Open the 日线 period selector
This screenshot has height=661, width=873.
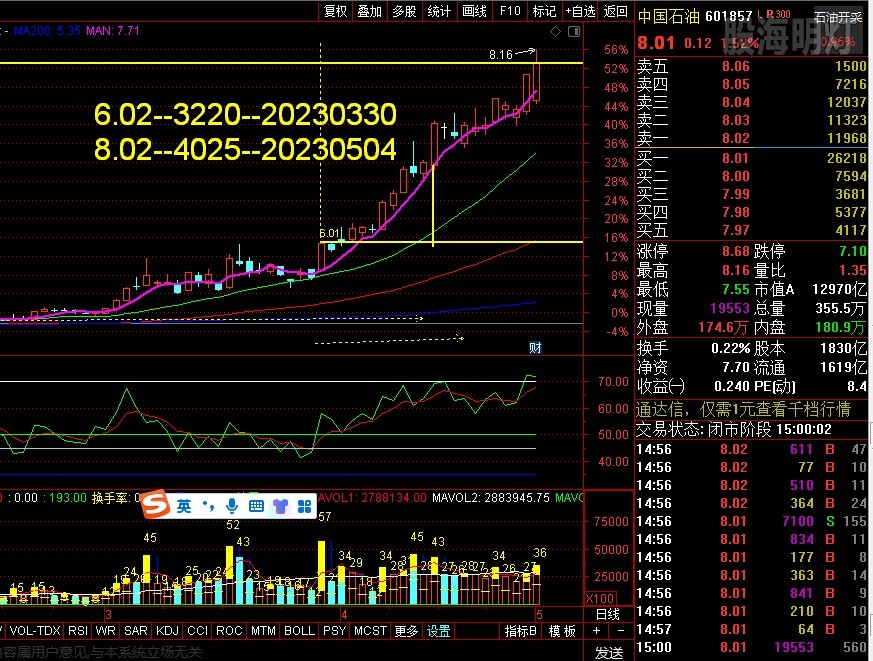click(607, 614)
